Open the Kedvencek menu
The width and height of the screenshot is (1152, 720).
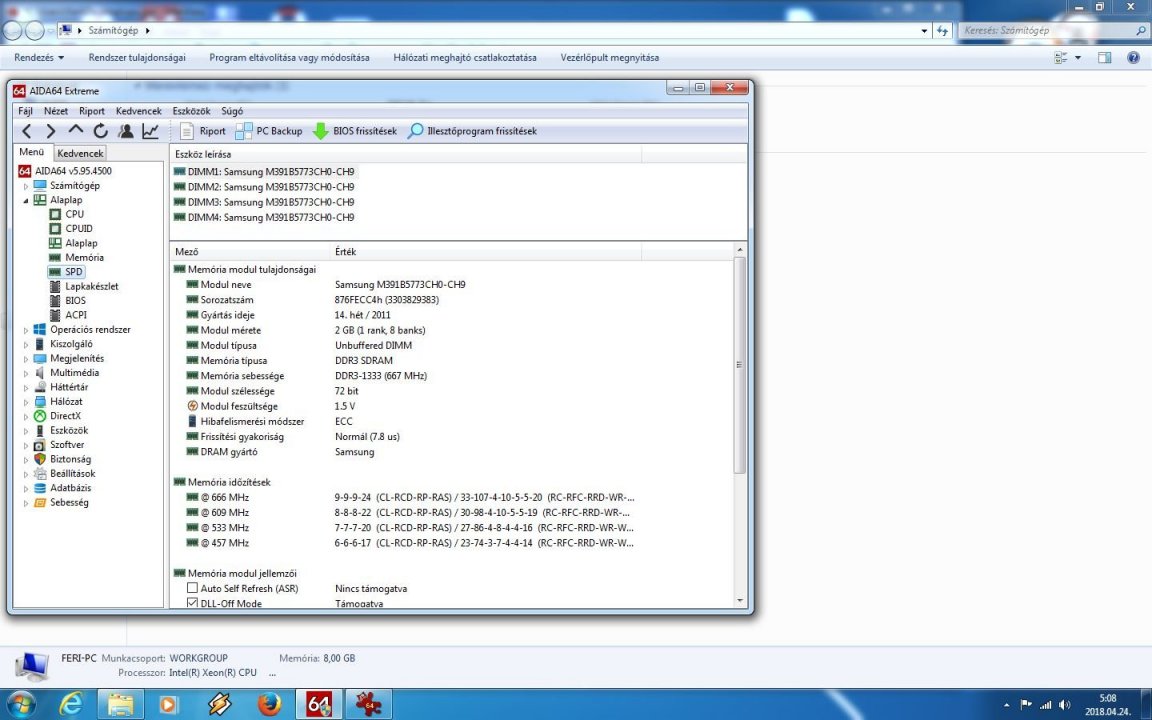coord(139,111)
